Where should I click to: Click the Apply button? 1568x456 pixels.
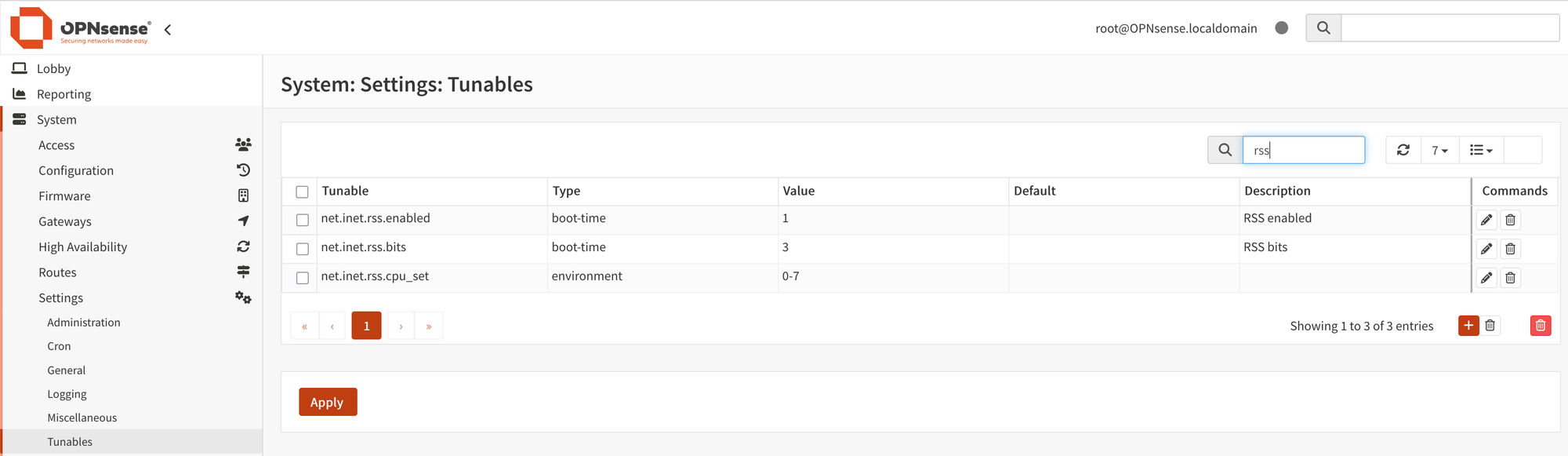tap(327, 402)
